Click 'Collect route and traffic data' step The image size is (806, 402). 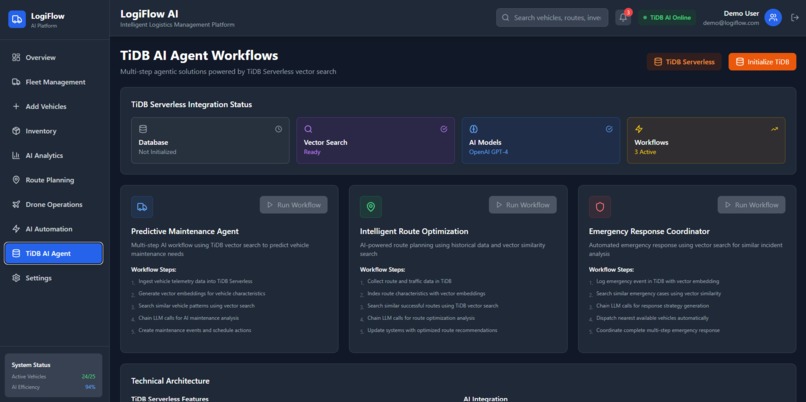409,281
